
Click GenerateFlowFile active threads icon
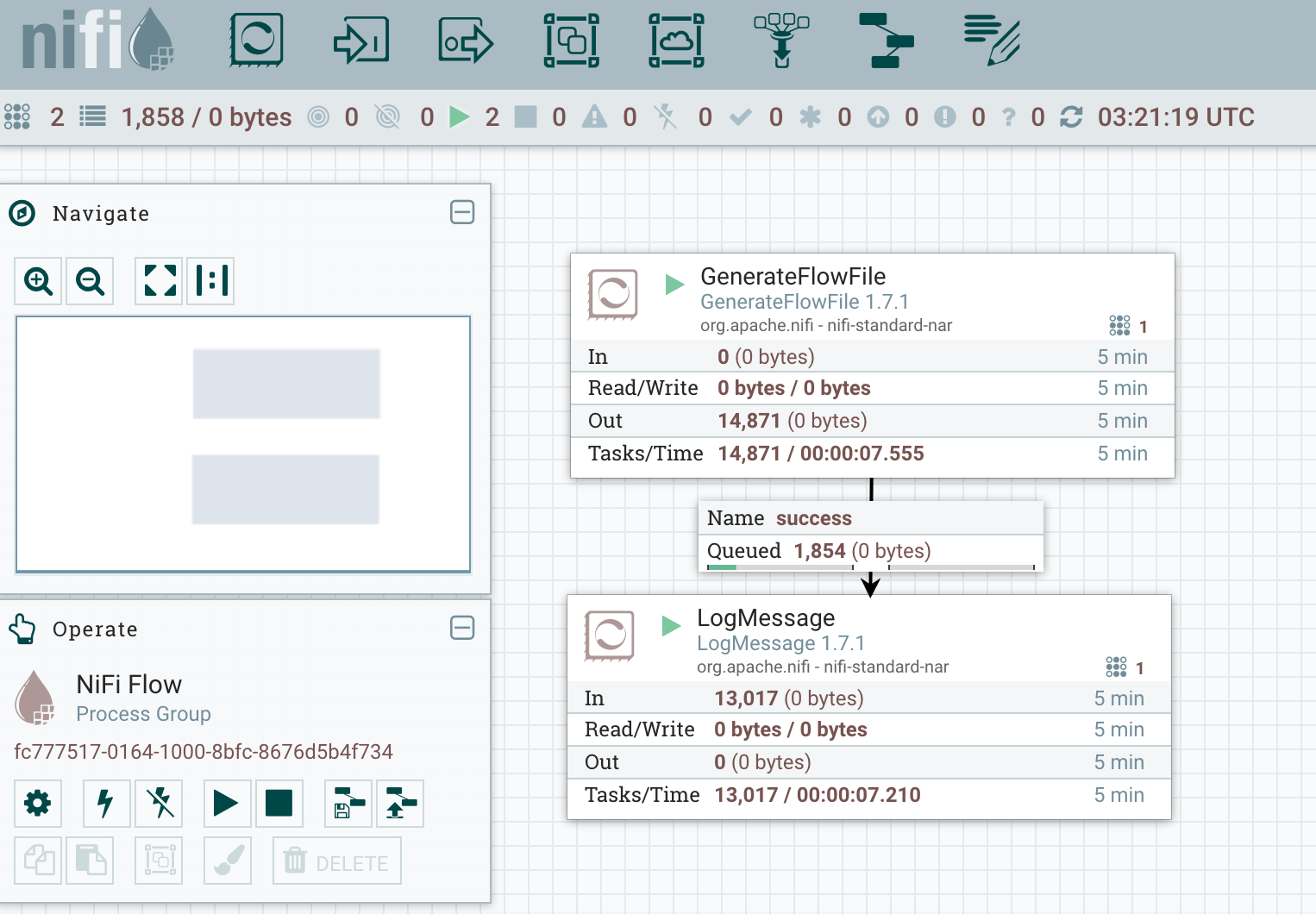click(1119, 325)
